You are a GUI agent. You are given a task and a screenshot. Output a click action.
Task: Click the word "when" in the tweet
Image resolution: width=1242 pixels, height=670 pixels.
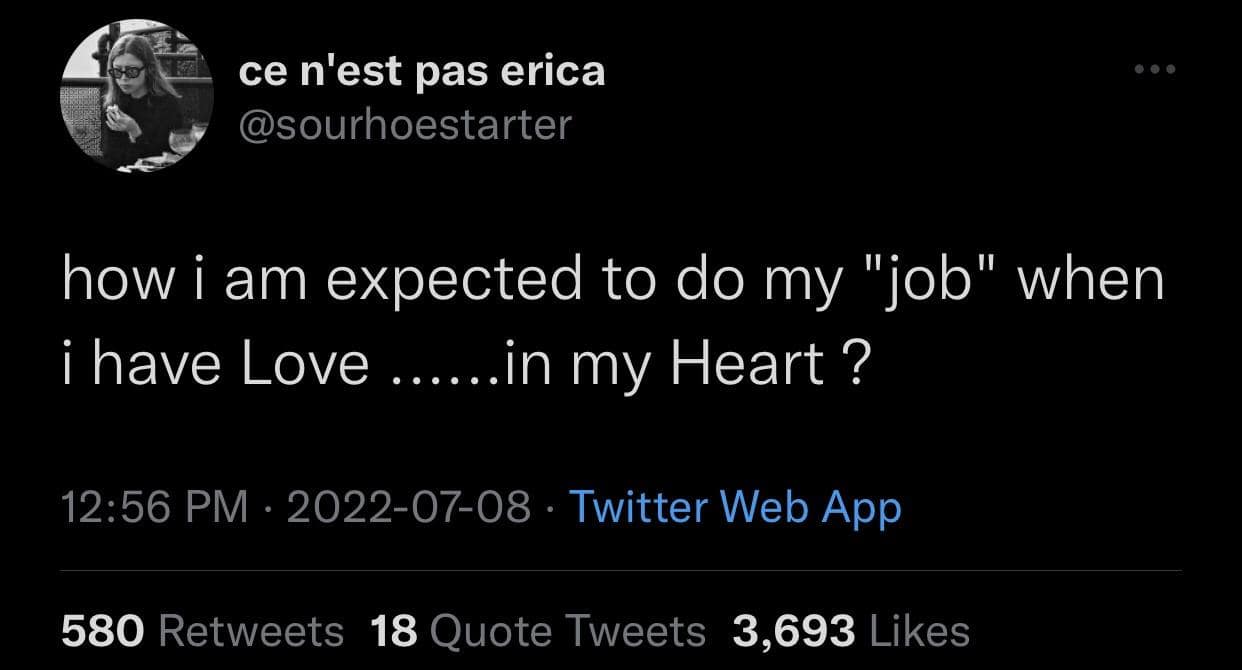pyautogui.click(x=1092, y=282)
